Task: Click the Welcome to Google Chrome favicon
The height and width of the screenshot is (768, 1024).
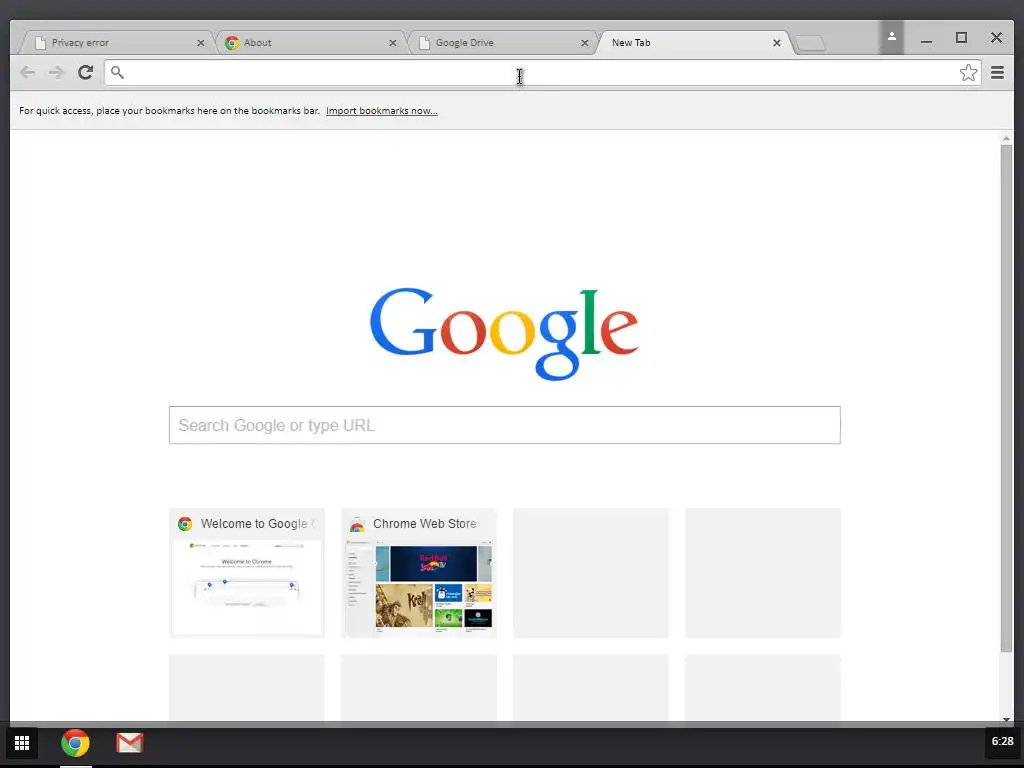Action: pyautogui.click(x=185, y=524)
